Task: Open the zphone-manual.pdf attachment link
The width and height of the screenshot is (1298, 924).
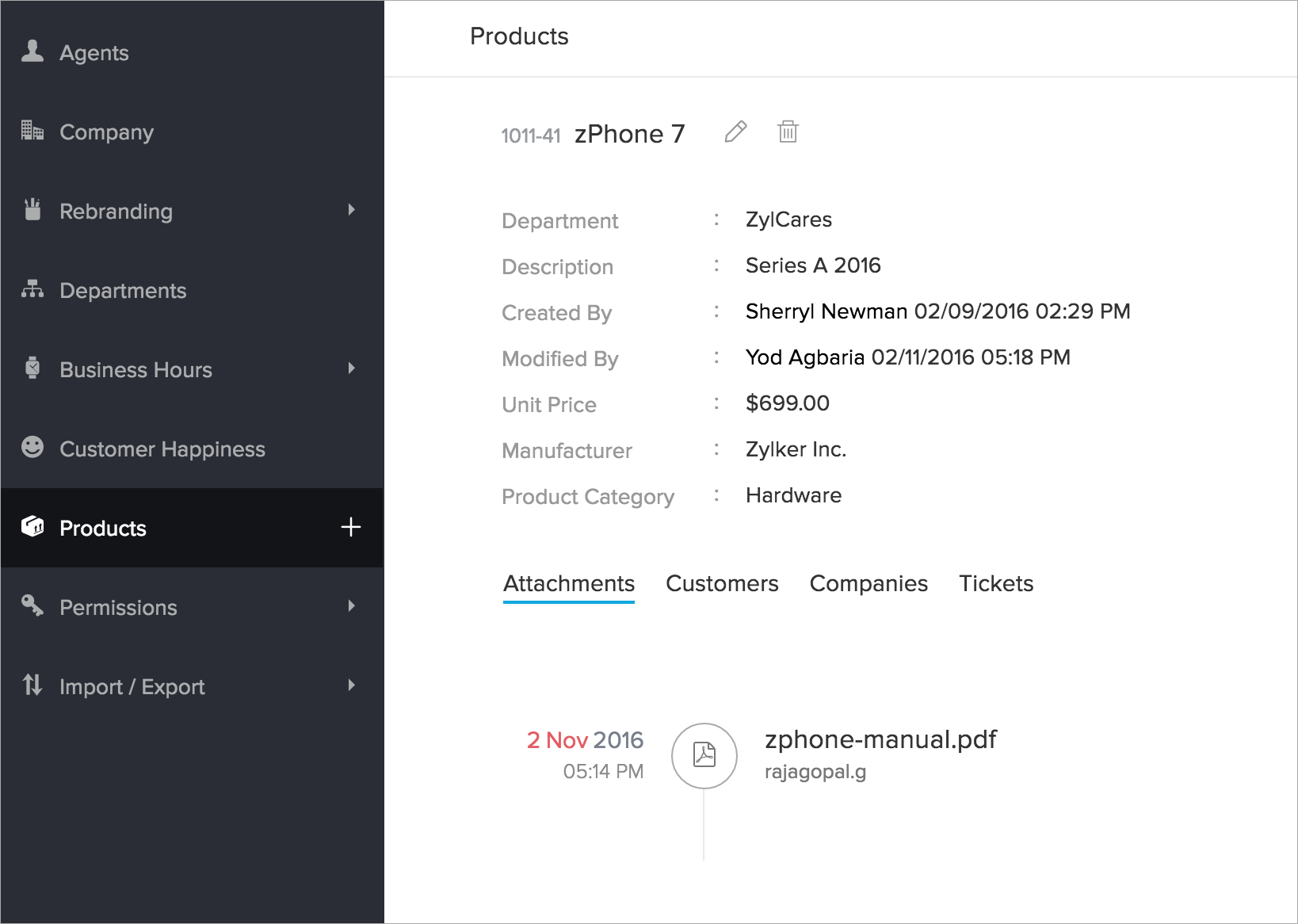Action: coord(880,739)
